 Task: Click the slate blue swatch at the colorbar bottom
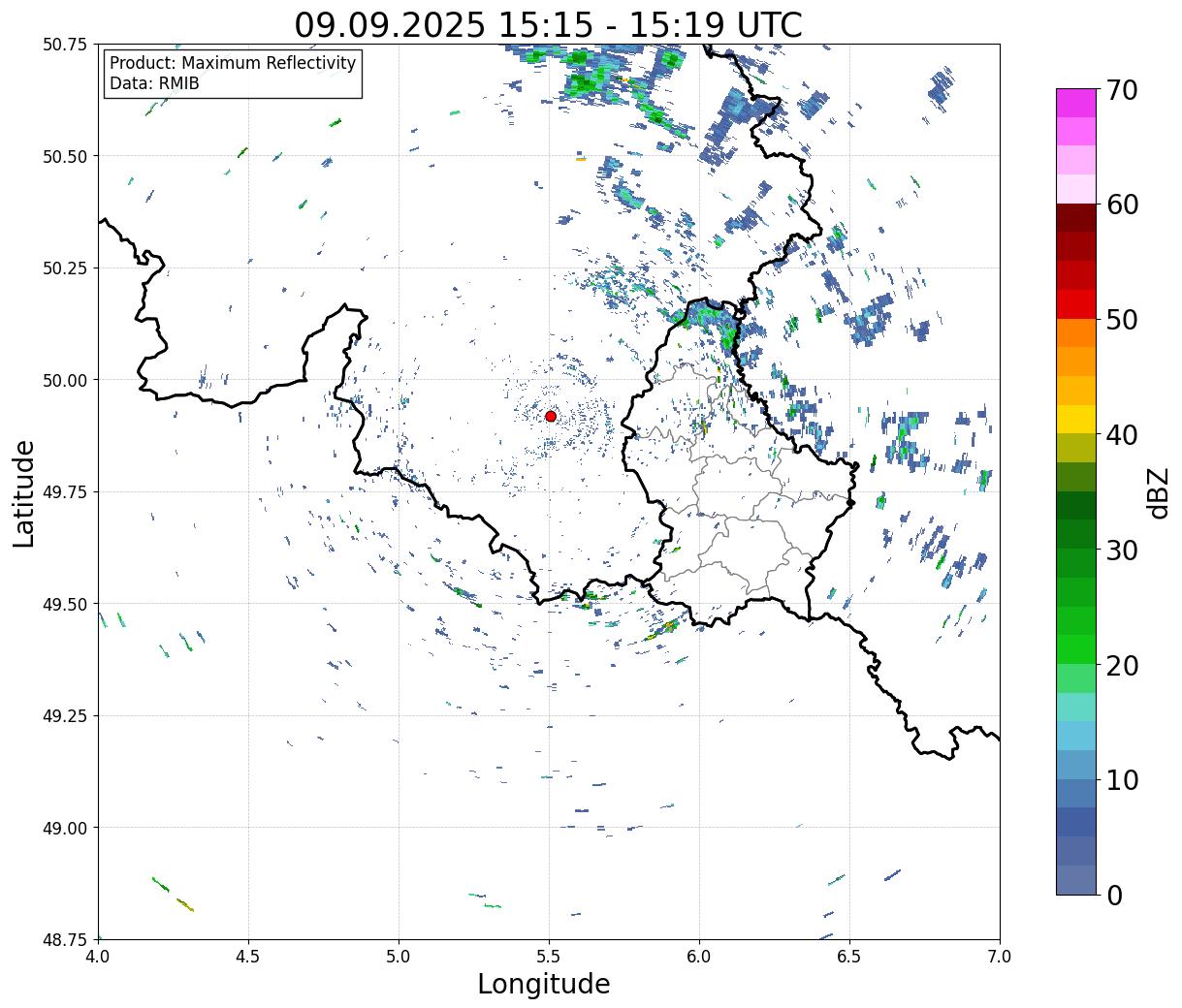(x=1076, y=879)
